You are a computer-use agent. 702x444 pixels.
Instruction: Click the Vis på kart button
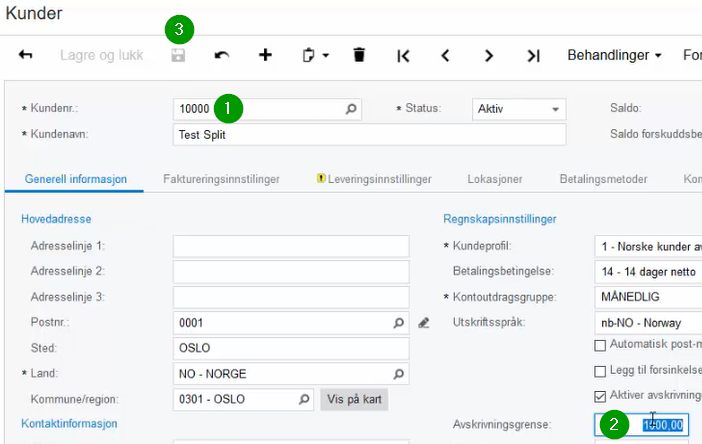coord(354,399)
